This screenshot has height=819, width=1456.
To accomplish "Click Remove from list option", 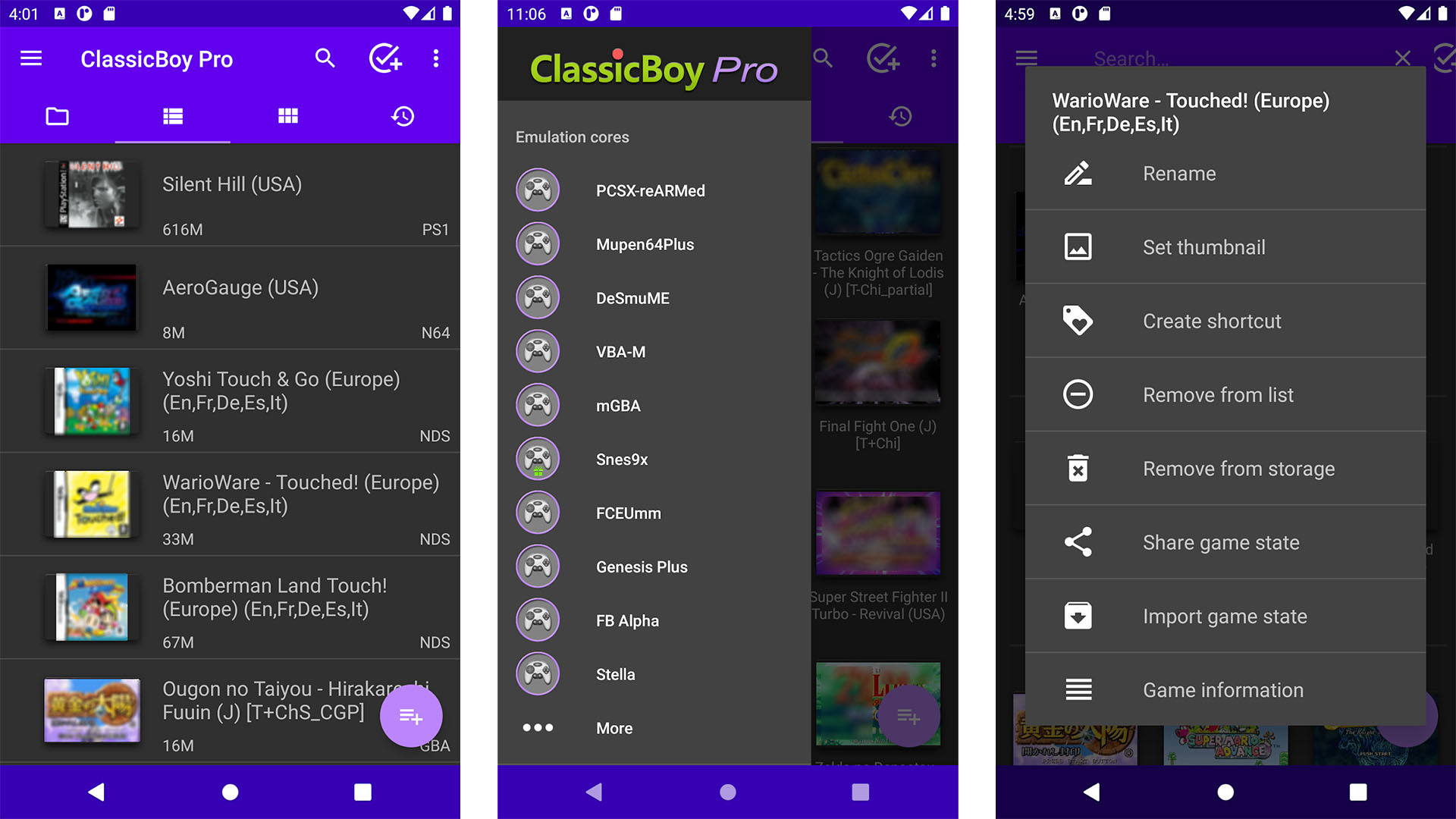I will pos(1218,394).
